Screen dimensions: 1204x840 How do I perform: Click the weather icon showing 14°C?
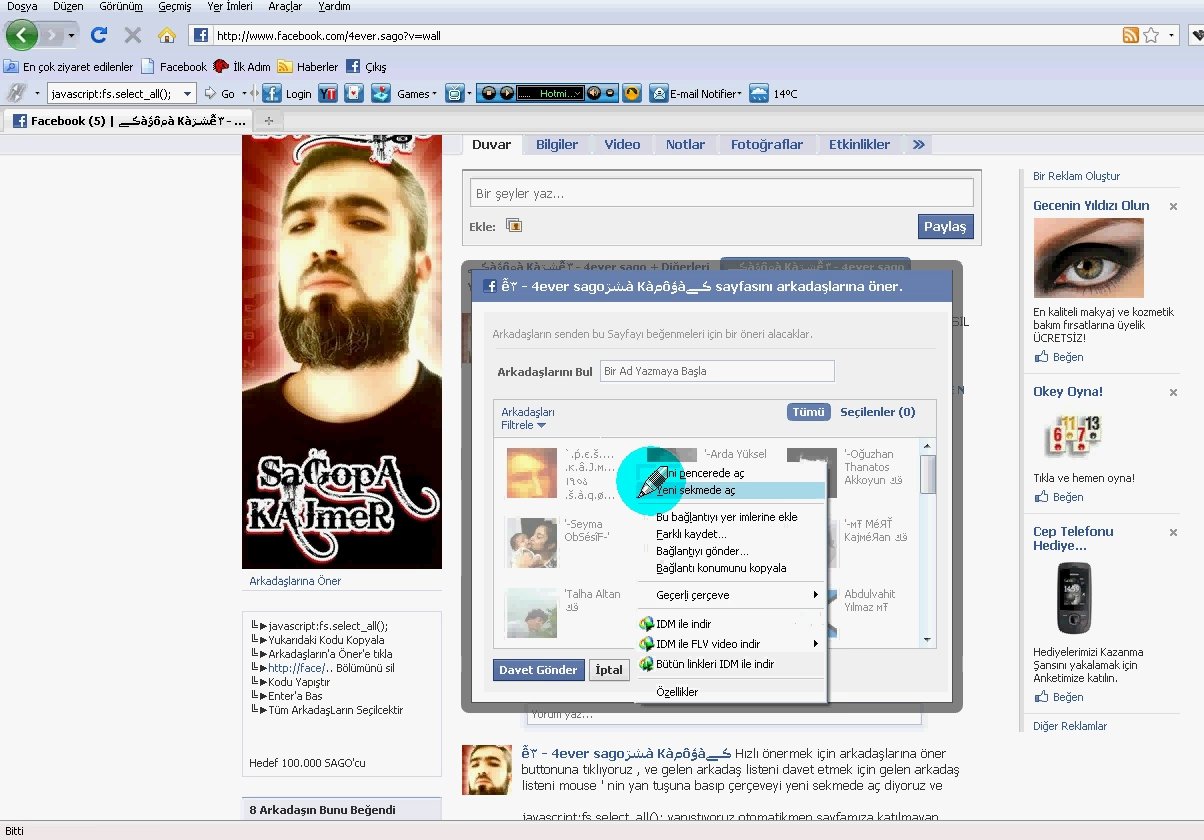pyautogui.click(x=759, y=93)
